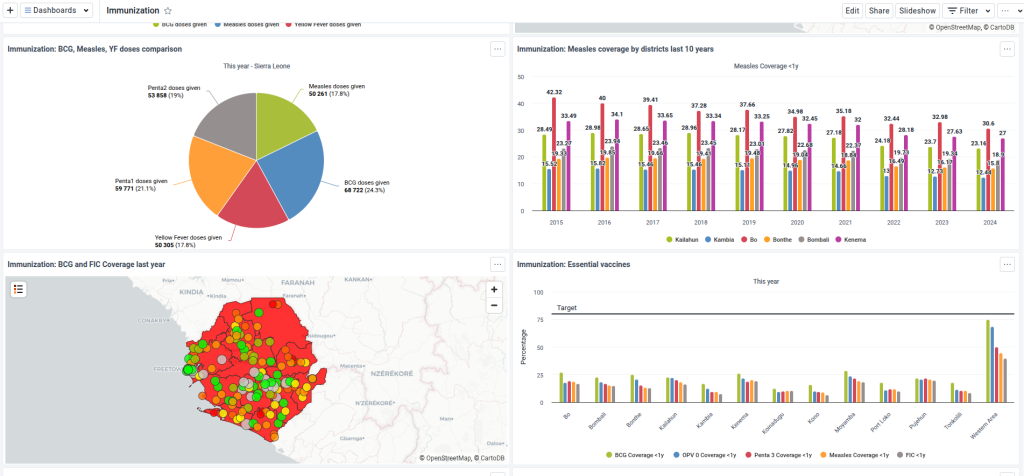Click the 'This year - Sierra Leone' subtitle

click(257, 66)
